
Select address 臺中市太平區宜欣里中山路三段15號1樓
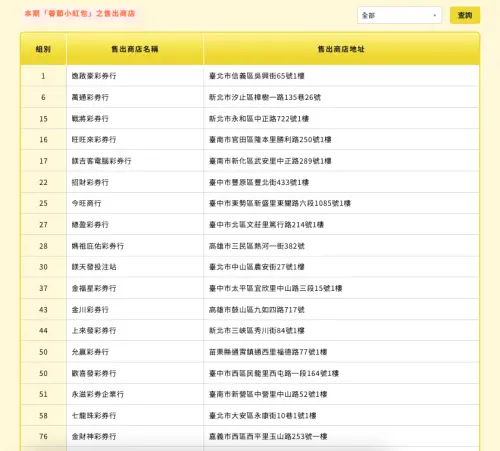click(276, 288)
